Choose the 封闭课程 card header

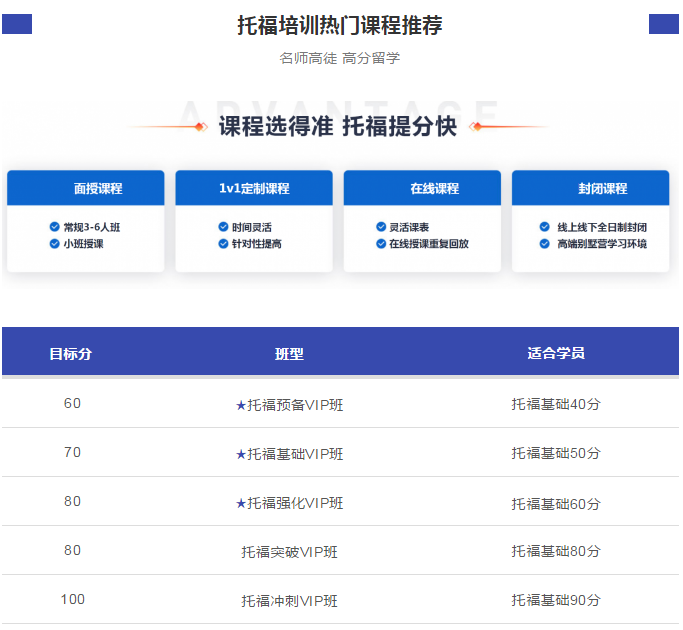tap(591, 188)
